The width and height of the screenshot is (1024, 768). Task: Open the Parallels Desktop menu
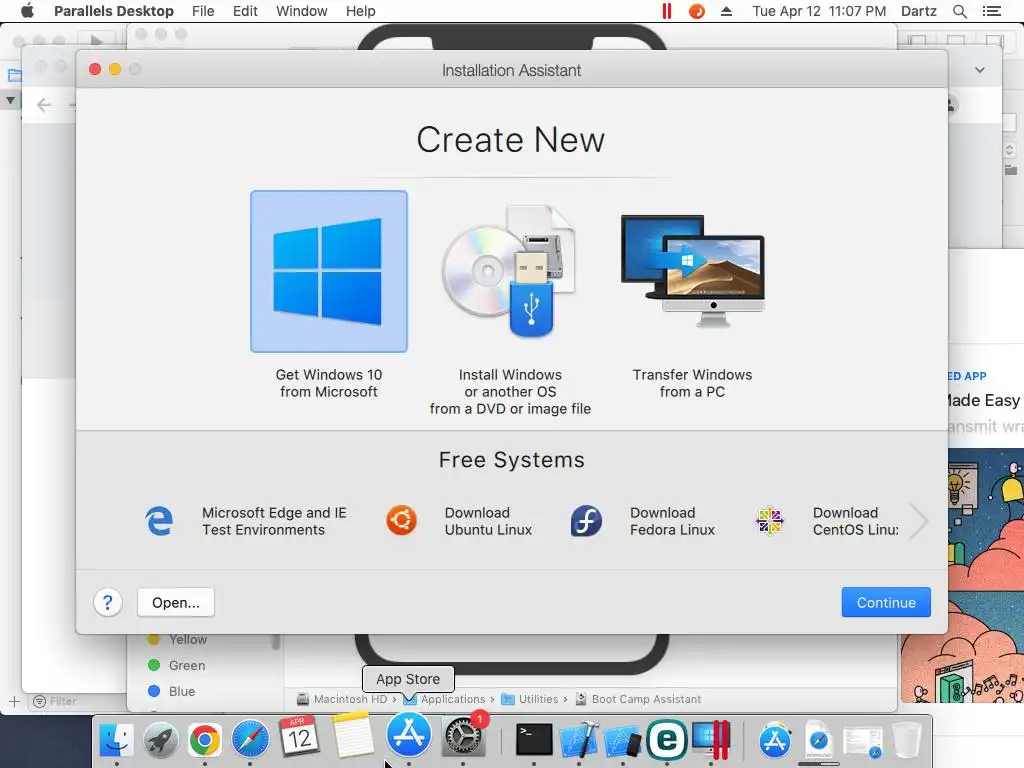(114, 11)
